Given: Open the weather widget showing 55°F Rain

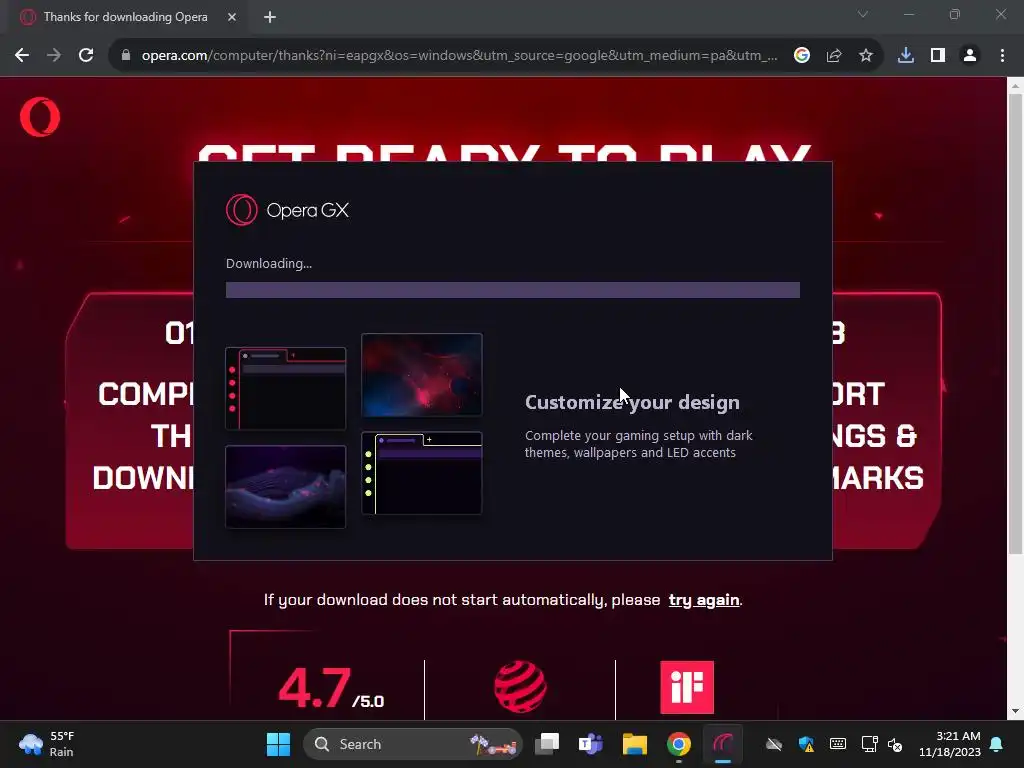Looking at the screenshot, I should (x=47, y=744).
